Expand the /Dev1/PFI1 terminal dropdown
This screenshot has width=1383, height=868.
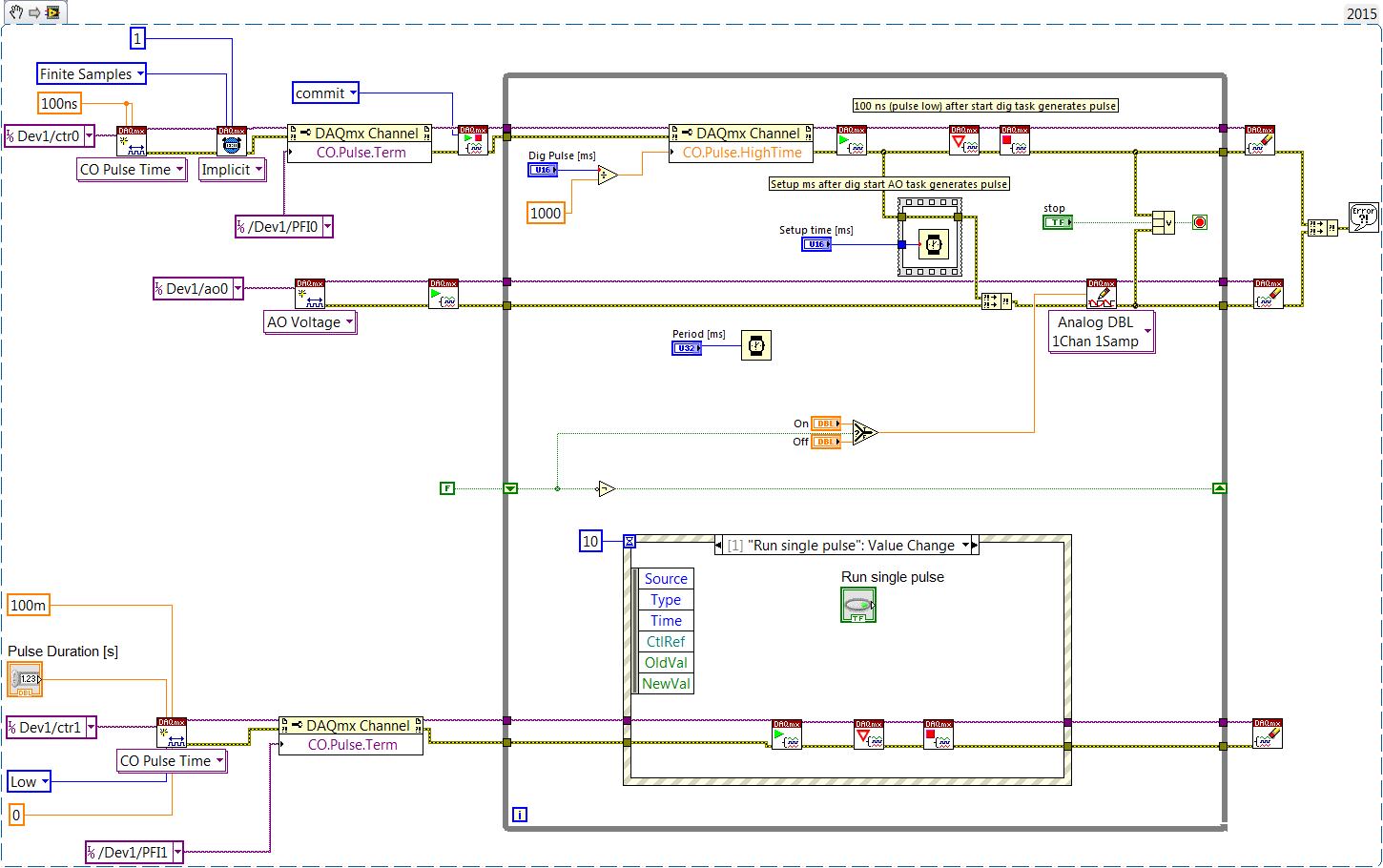coord(177,852)
